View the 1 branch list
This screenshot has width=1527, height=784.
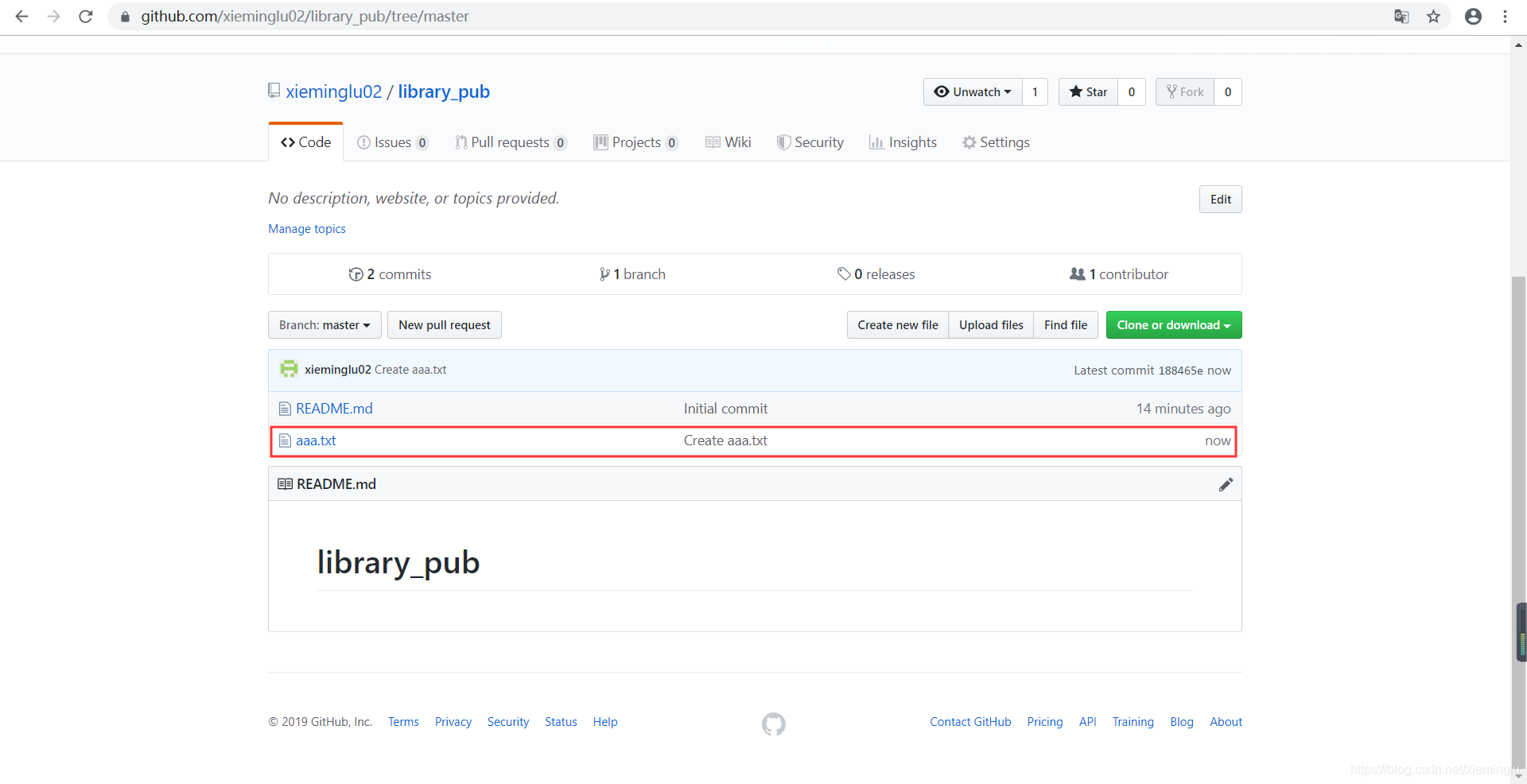(632, 274)
